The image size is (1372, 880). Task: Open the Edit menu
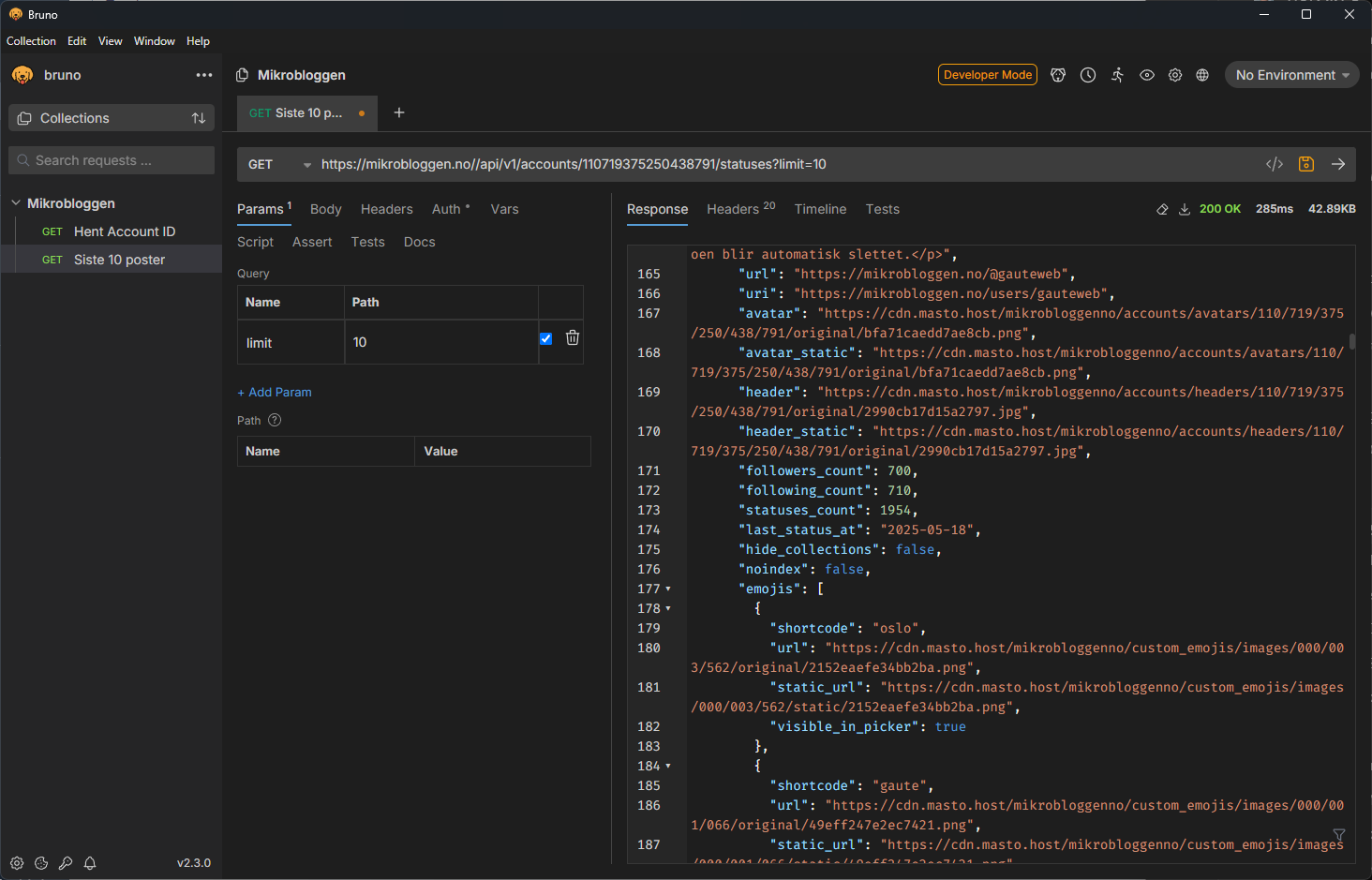click(77, 41)
